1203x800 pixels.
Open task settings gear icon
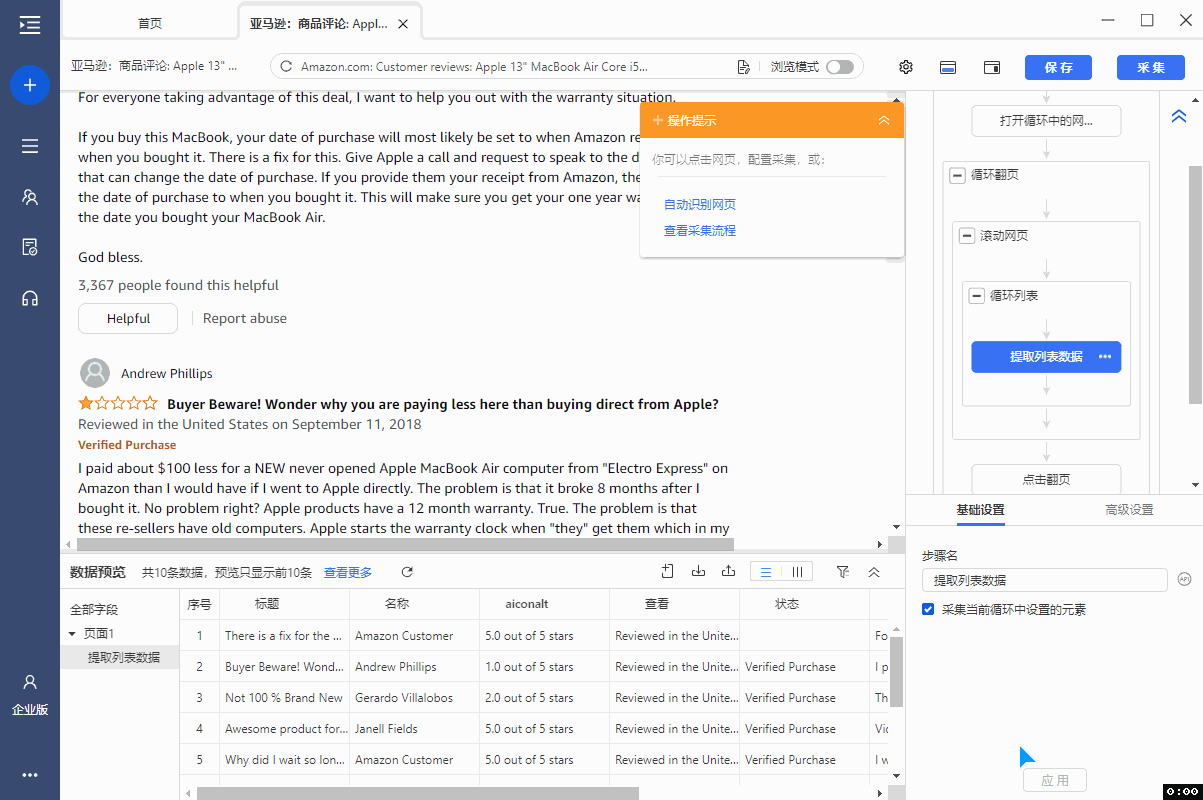click(x=906, y=67)
